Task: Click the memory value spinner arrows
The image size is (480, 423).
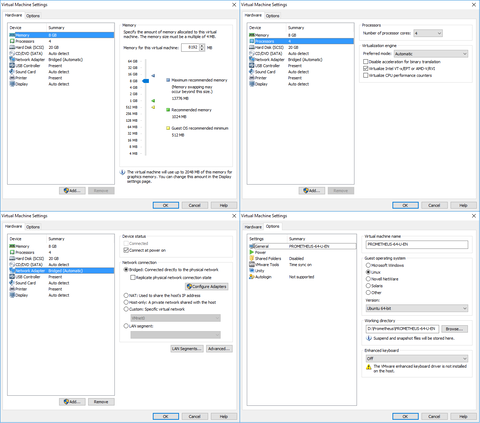Action: [202, 47]
